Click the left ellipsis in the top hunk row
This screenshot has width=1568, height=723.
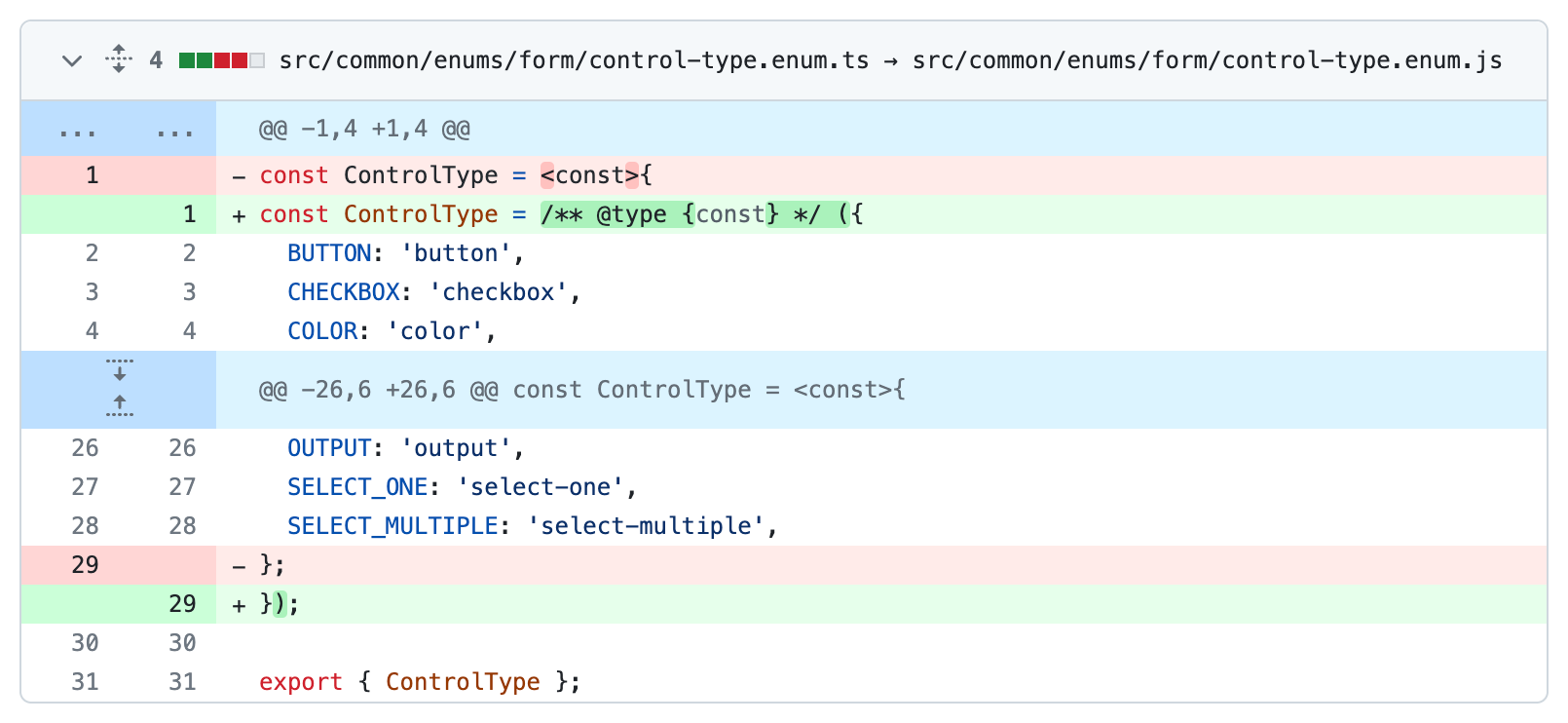point(77,130)
